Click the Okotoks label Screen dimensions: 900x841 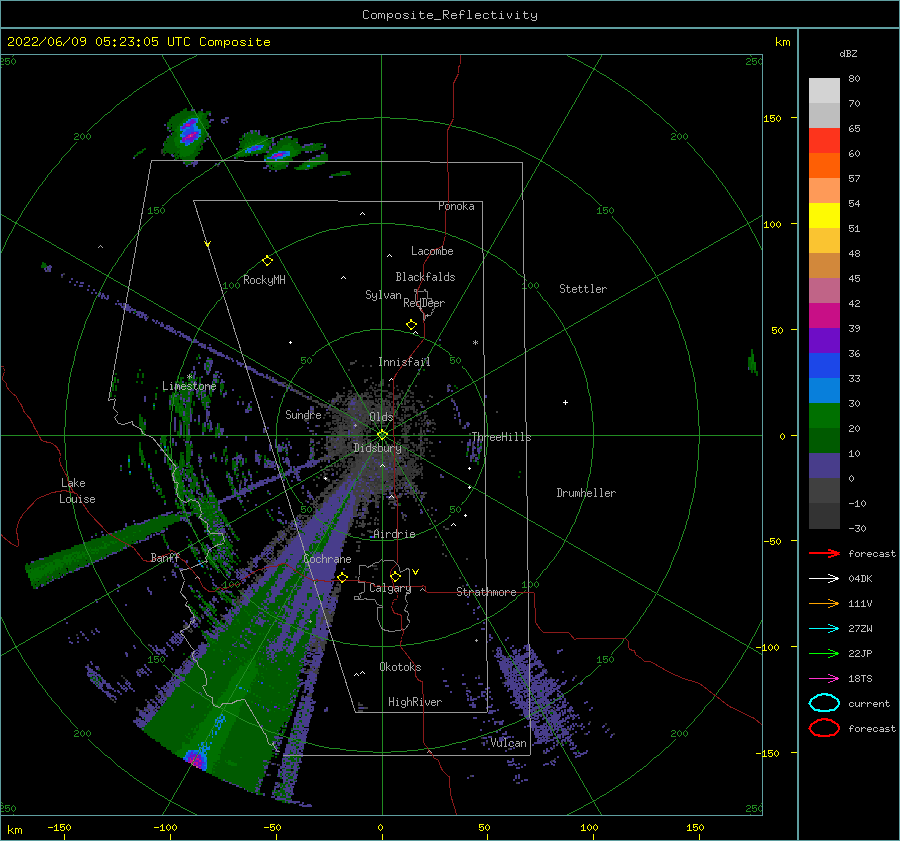coord(400,666)
